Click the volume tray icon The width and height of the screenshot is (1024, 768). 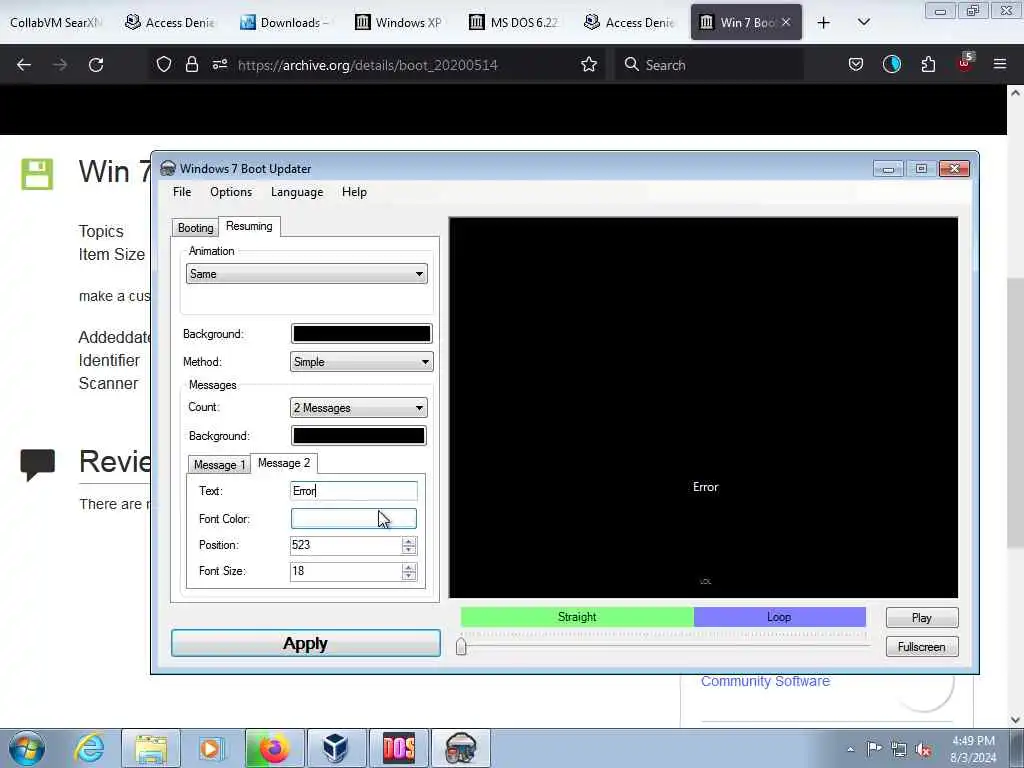[x=923, y=749]
